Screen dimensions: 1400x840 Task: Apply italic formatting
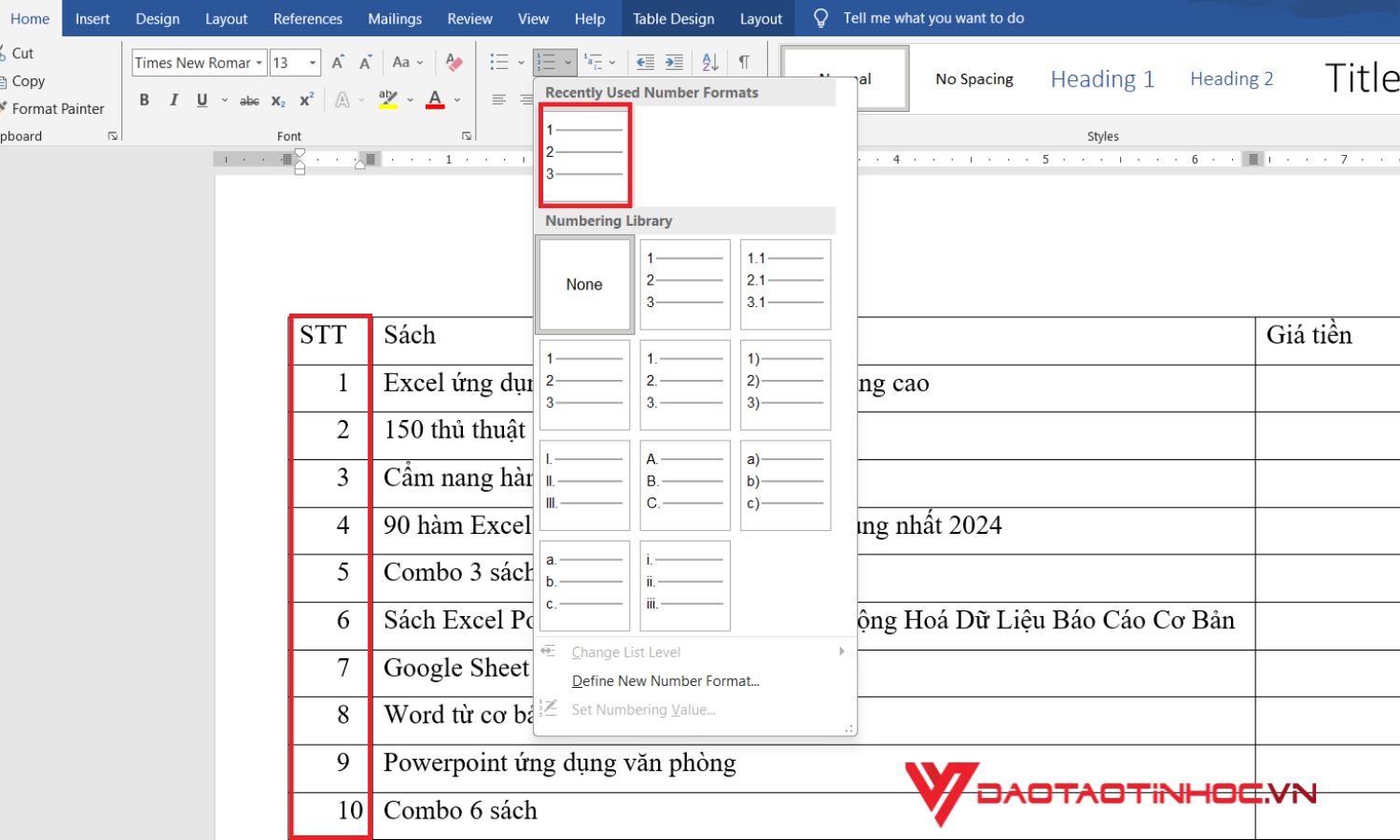[173, 99]
